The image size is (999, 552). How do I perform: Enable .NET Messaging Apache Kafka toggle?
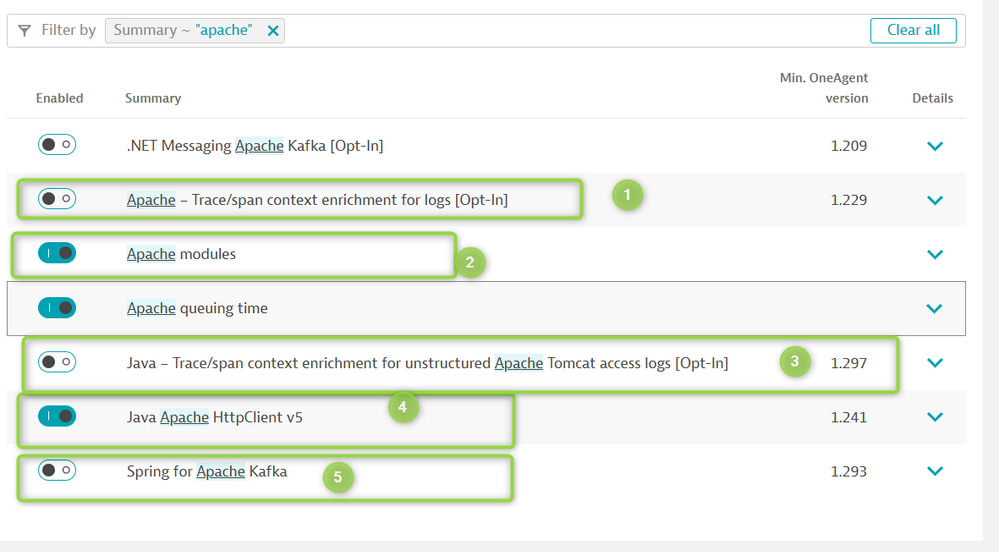pyautogui.click(x=57, y=145)
